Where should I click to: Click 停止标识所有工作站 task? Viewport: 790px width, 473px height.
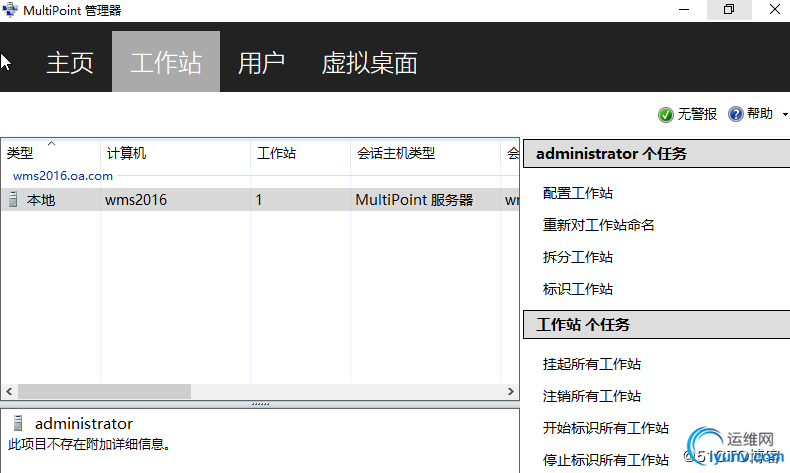pos(606,460)
